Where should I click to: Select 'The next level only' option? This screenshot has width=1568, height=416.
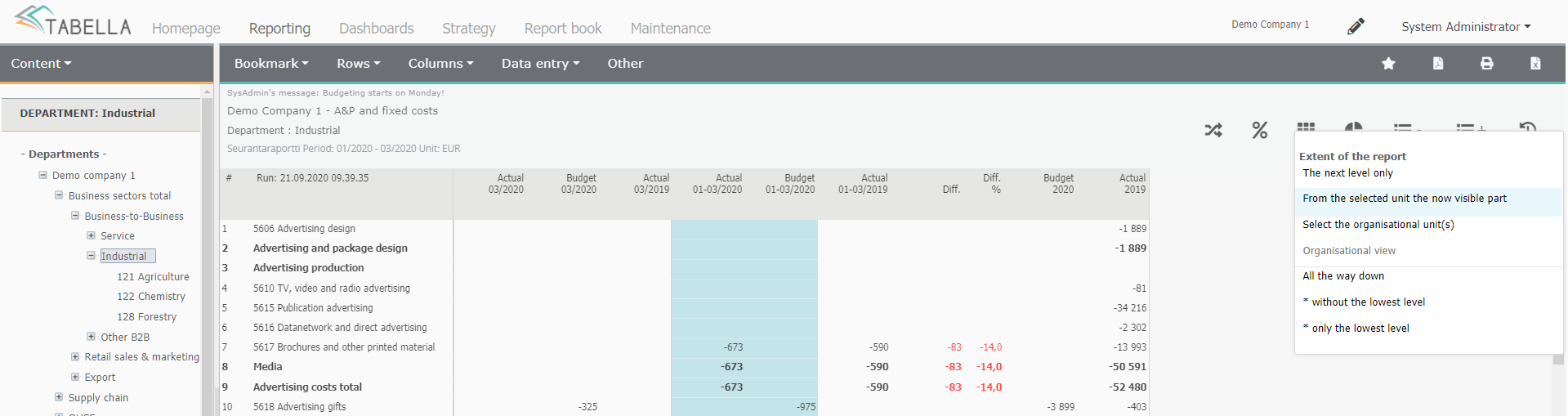[1347, 173]
